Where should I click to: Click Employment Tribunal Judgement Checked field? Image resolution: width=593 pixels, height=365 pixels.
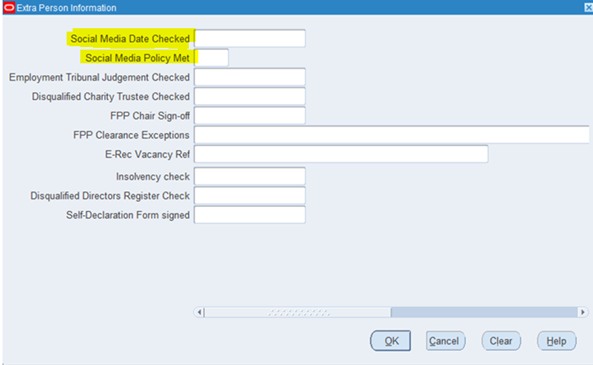(250, 77)
